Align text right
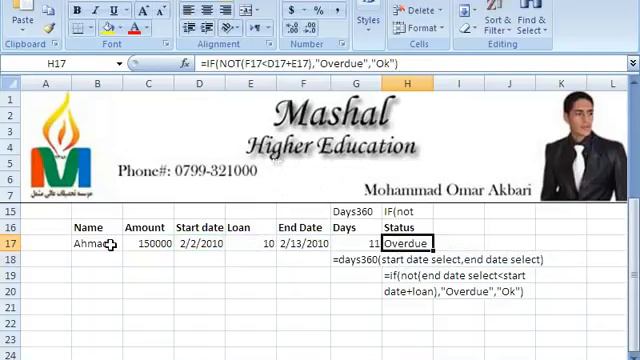 pyautogui.click(x=226, y=10)
